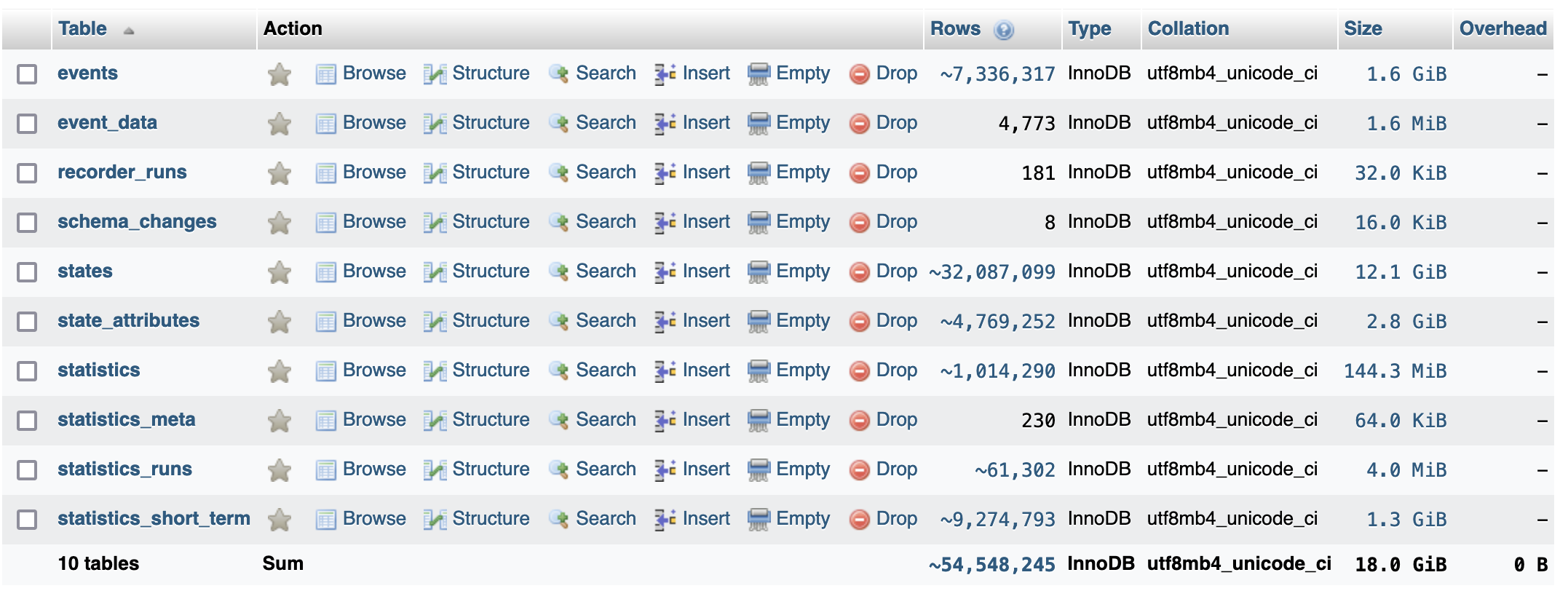The width and height of the screenshot is (1568, 591).
Task: Open the states table
Action: pos(85,271)
